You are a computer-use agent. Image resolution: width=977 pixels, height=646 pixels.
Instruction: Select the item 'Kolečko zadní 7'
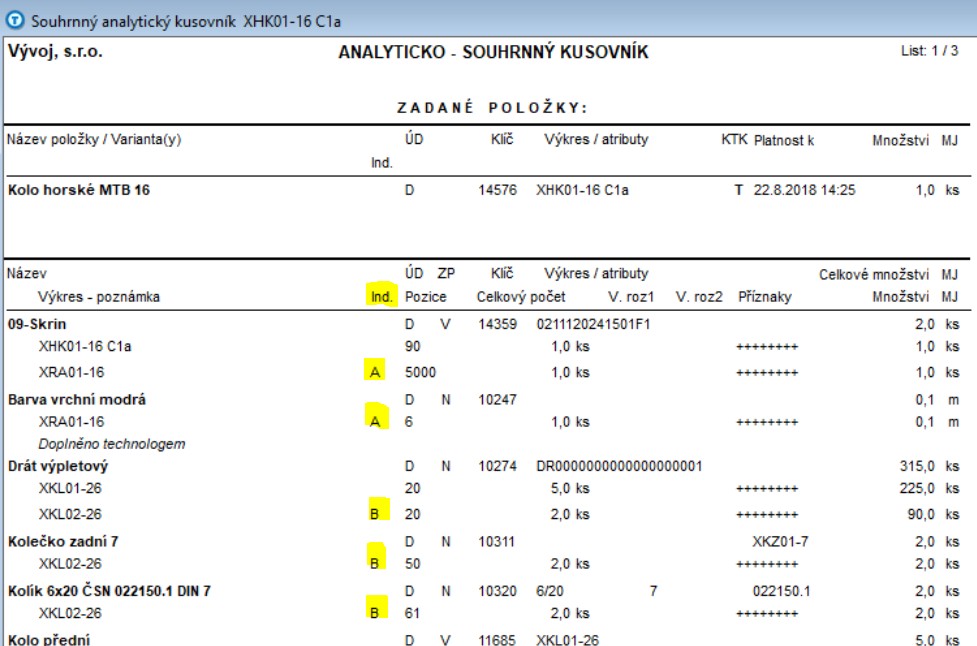63,542
